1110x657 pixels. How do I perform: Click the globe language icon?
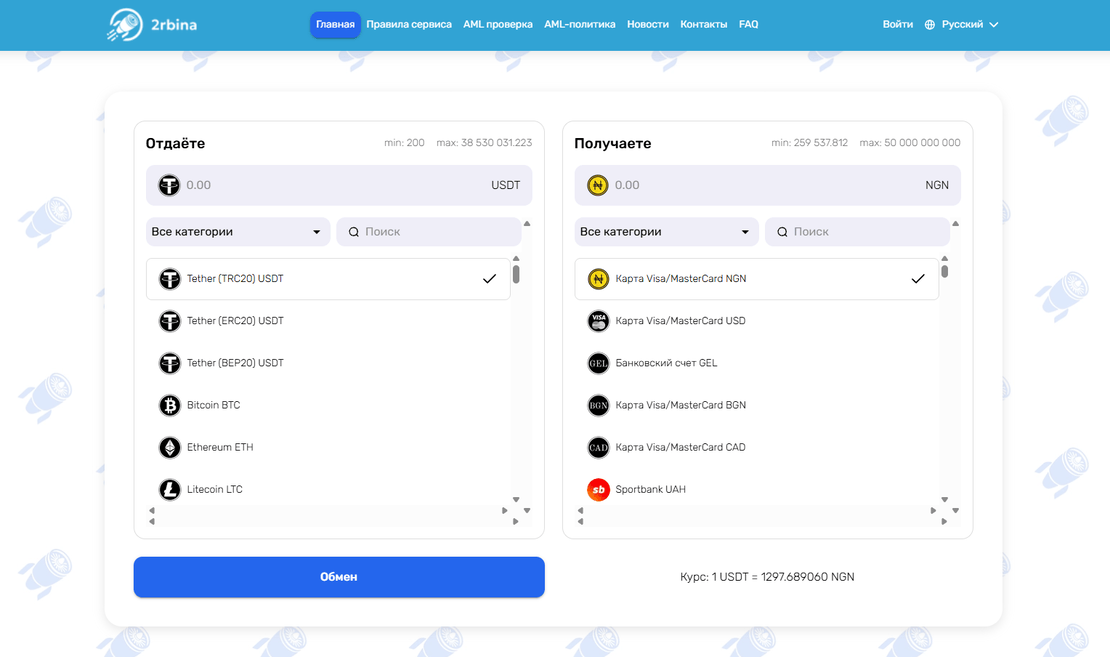(930, 25)
